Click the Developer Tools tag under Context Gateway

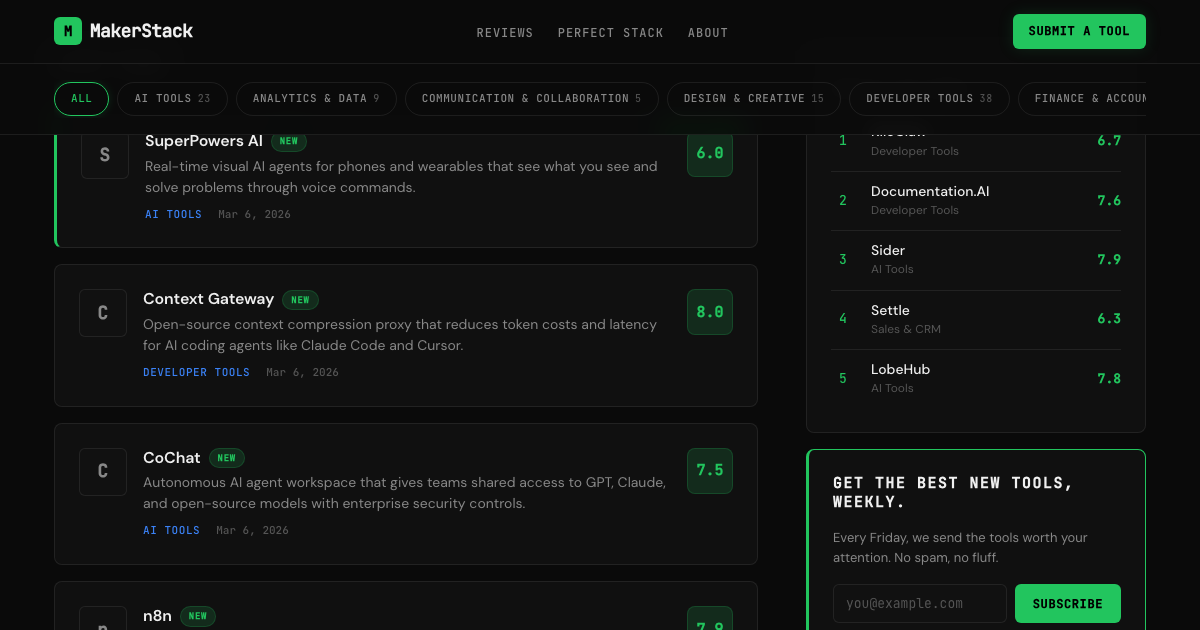coord(196,372)
